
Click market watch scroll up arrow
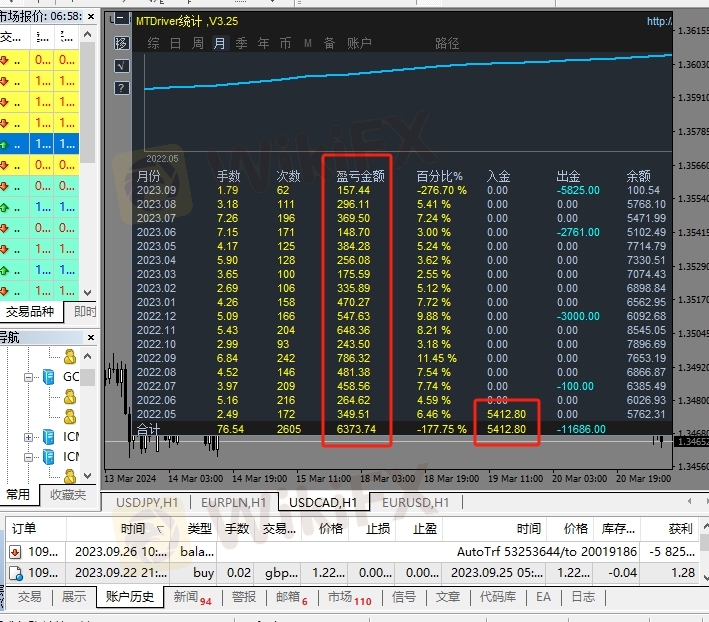tap(88, 34)
